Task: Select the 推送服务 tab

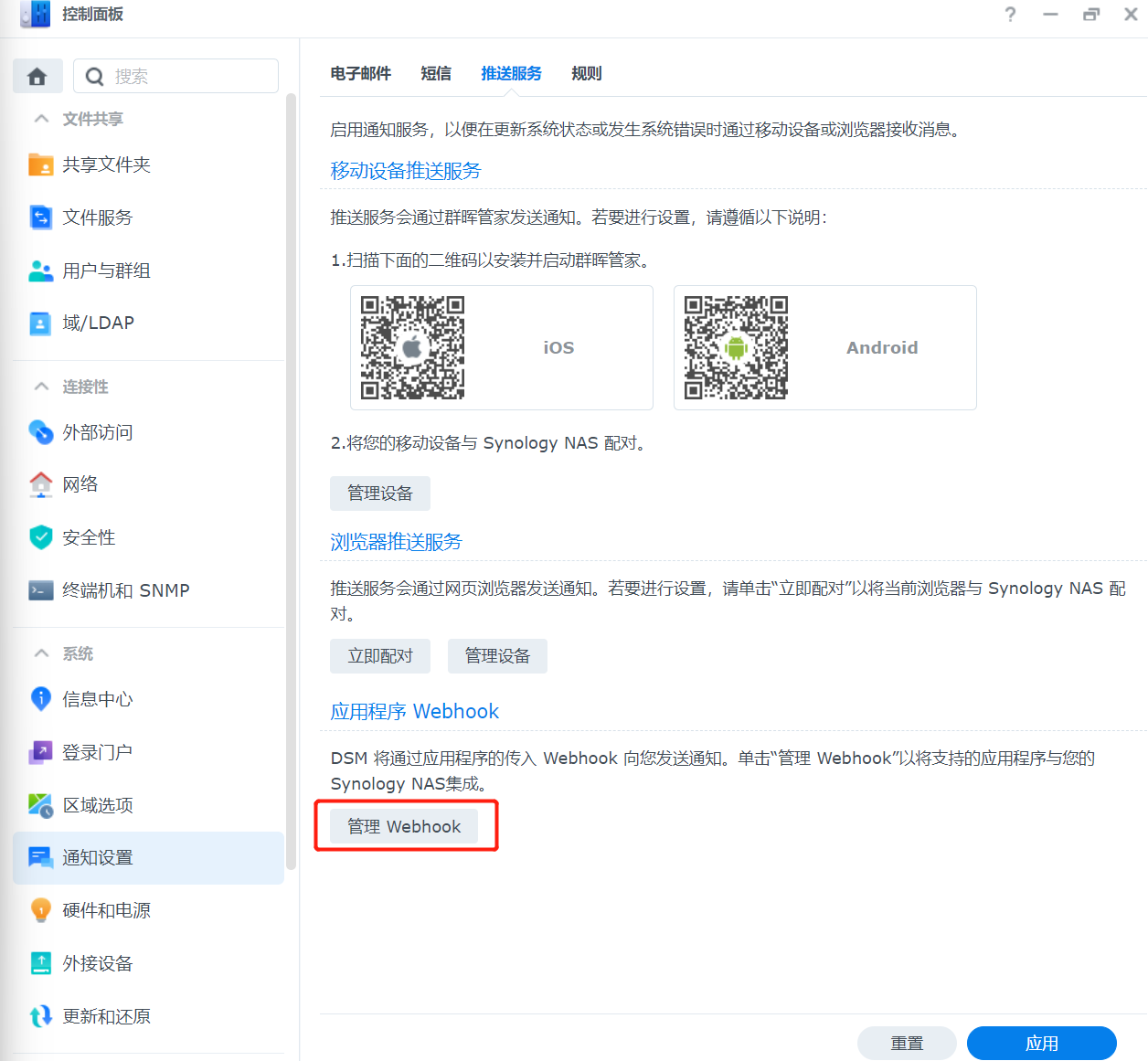Action: [x=512, y=73]
